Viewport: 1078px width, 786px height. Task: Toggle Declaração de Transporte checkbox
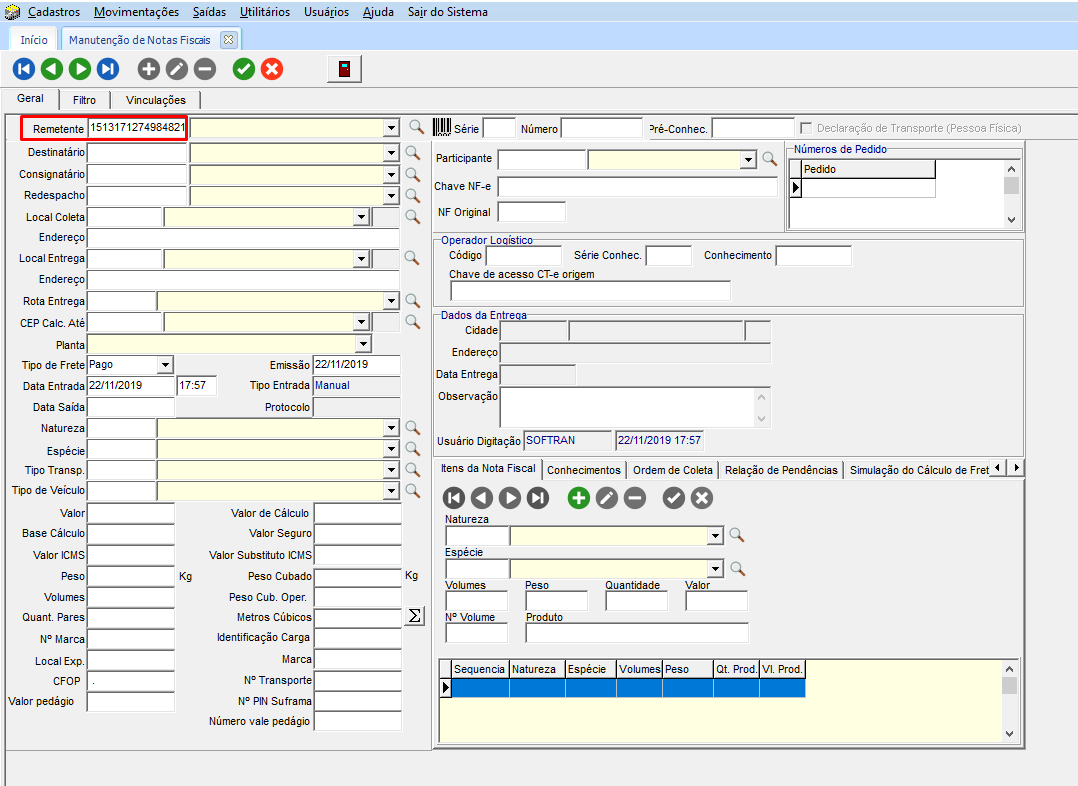806,128
